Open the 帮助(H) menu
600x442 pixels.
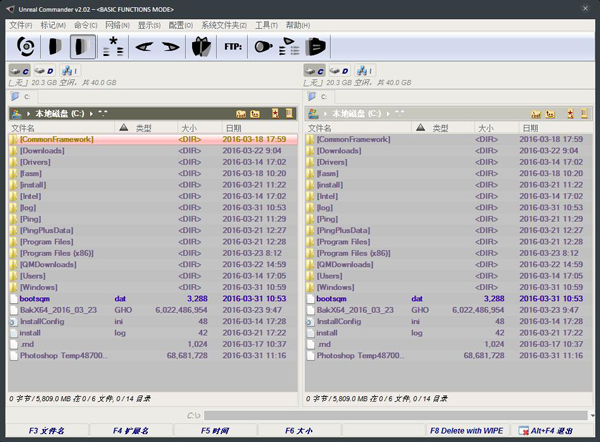click(298, 25)
